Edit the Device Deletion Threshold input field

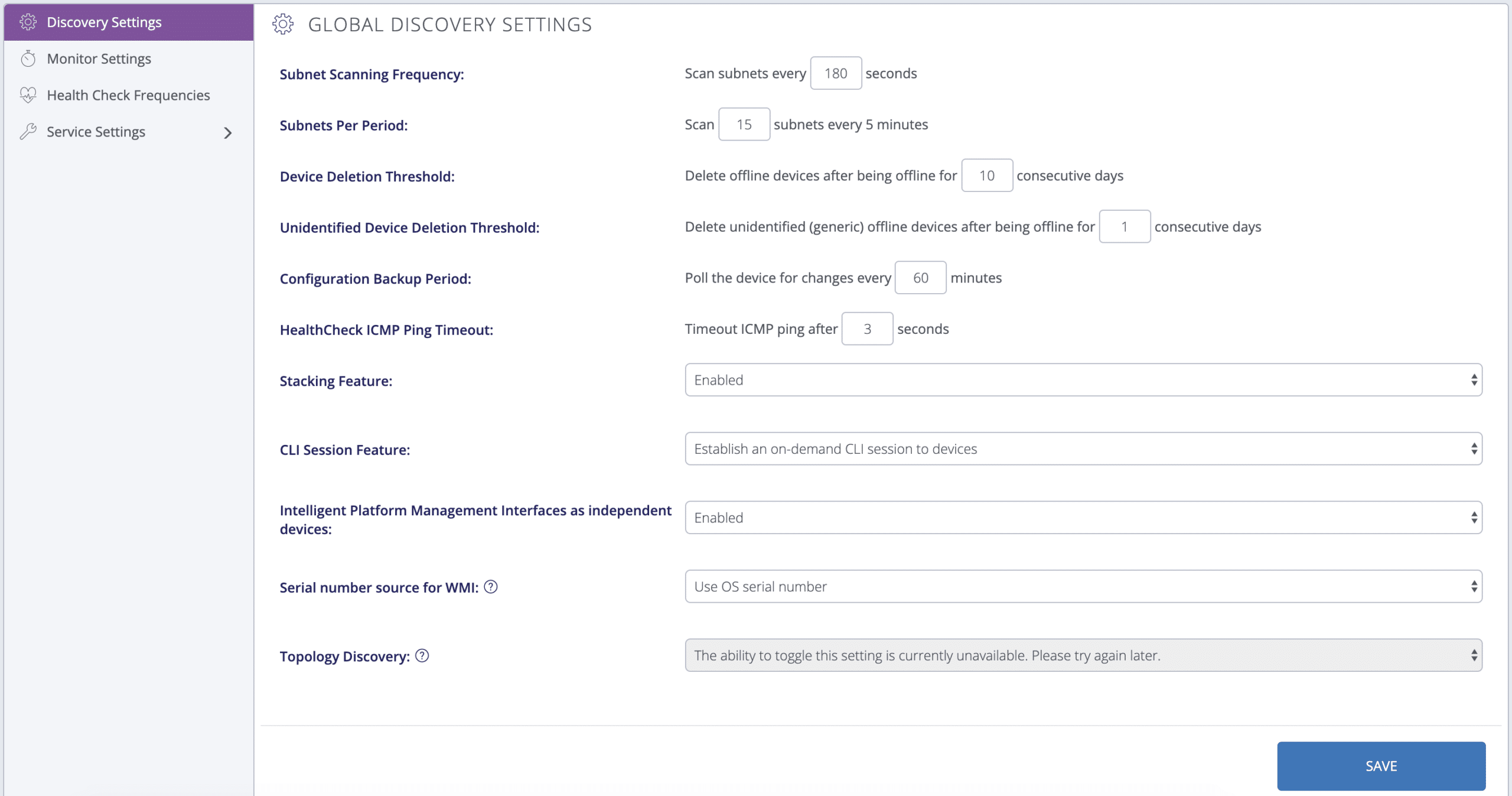pyautogui.click(x=986, y=175)
